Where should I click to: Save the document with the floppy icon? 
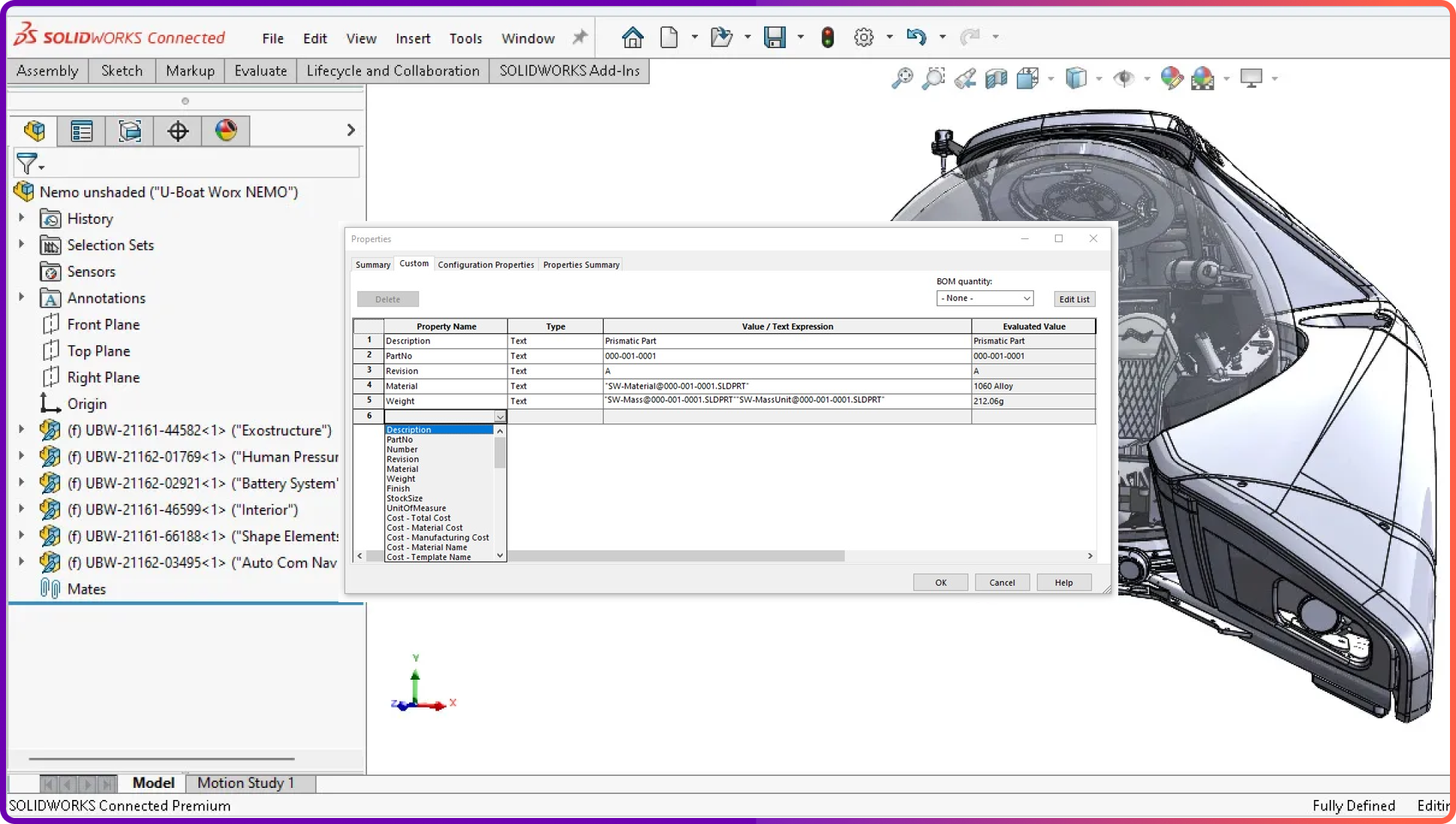pyautogui.click(x=775, y=37)
